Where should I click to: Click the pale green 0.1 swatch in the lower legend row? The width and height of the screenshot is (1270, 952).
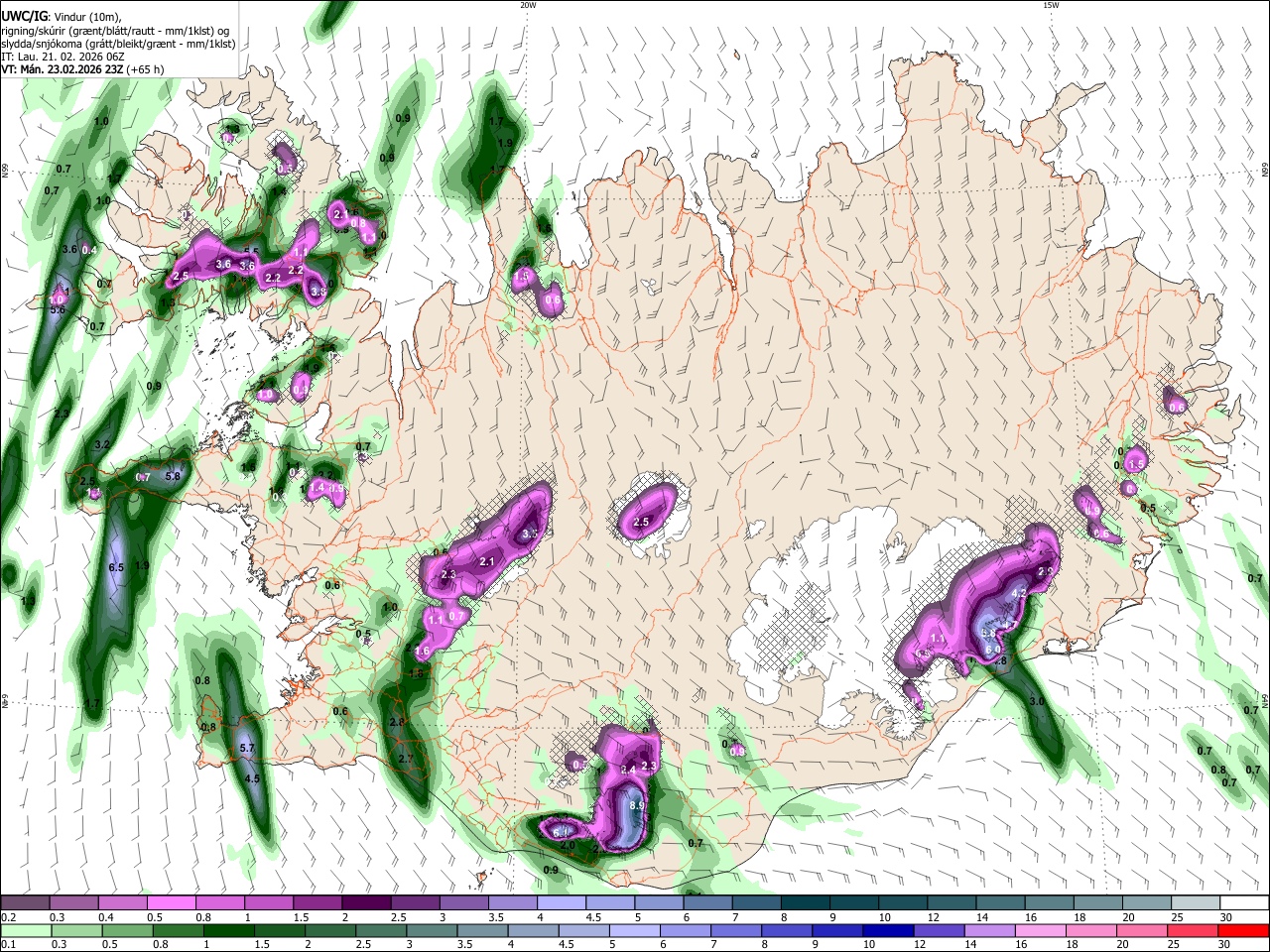point(24,931)
